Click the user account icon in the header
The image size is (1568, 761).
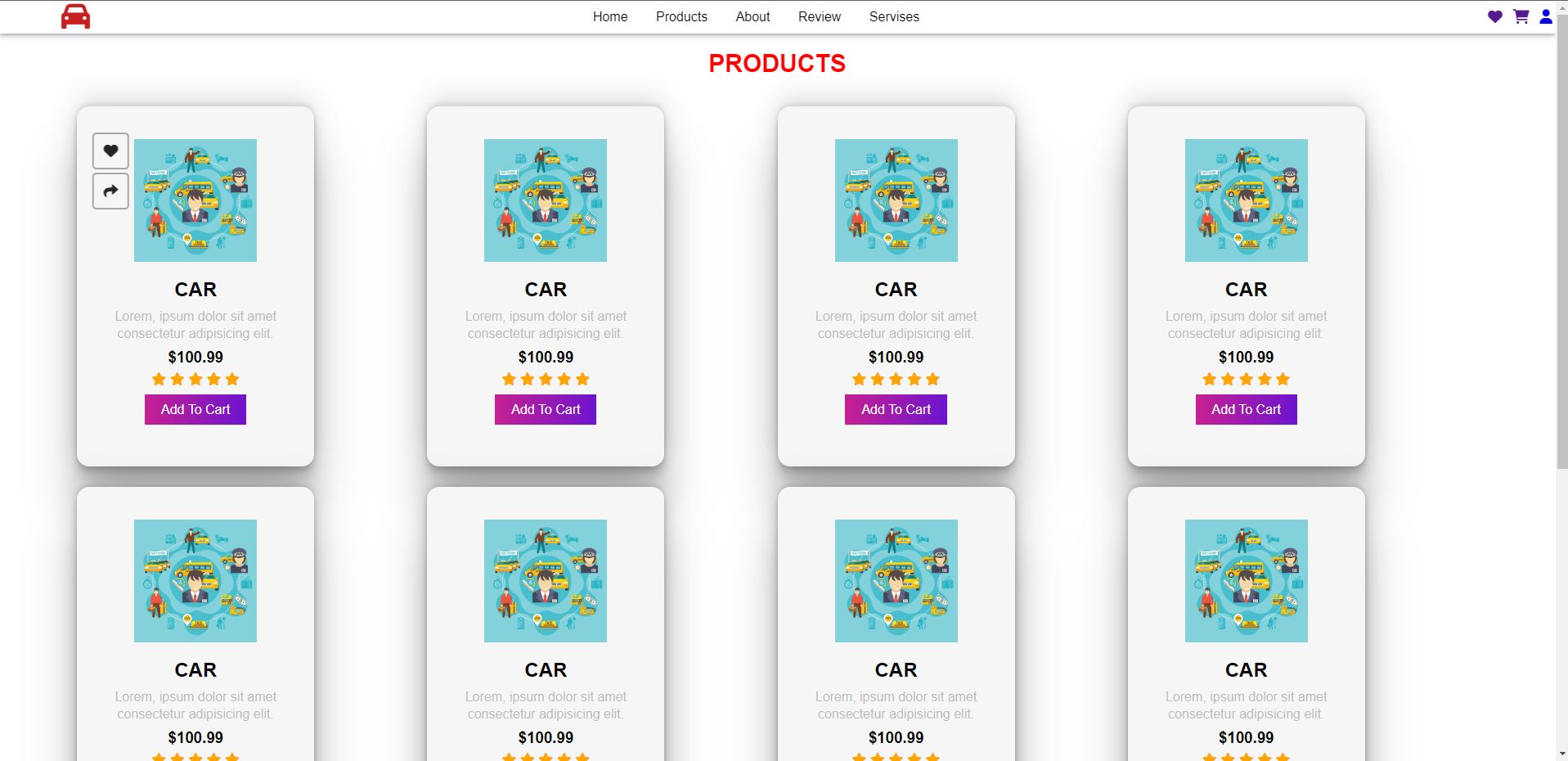pos(1545,16)
